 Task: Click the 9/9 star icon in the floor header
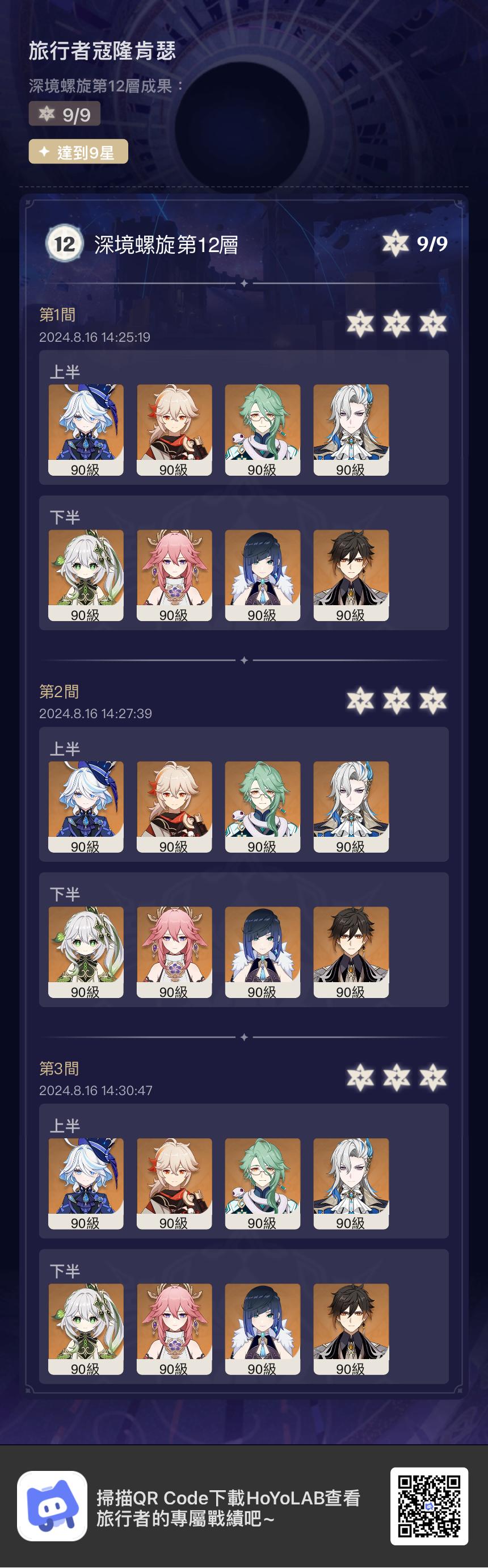(396, 244)
